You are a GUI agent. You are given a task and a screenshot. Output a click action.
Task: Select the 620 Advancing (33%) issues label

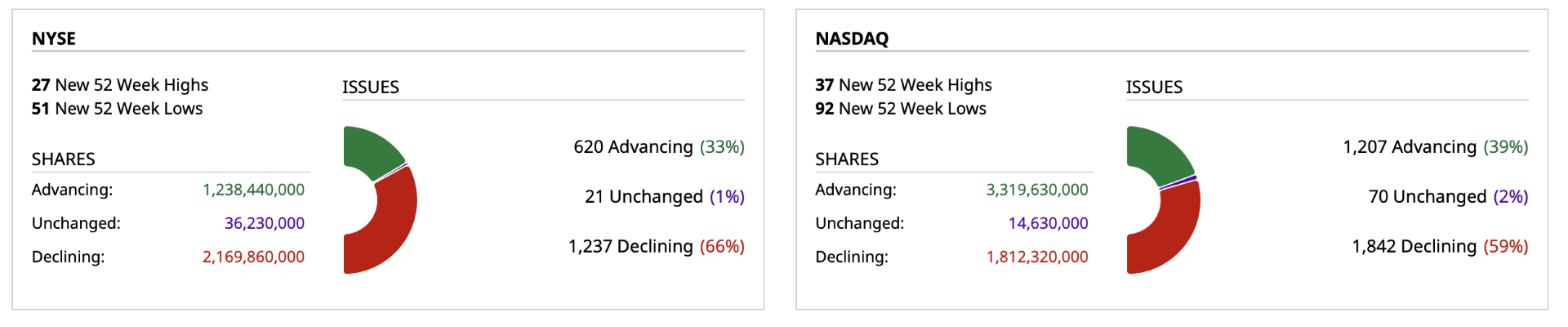click(x=658, y=147)
